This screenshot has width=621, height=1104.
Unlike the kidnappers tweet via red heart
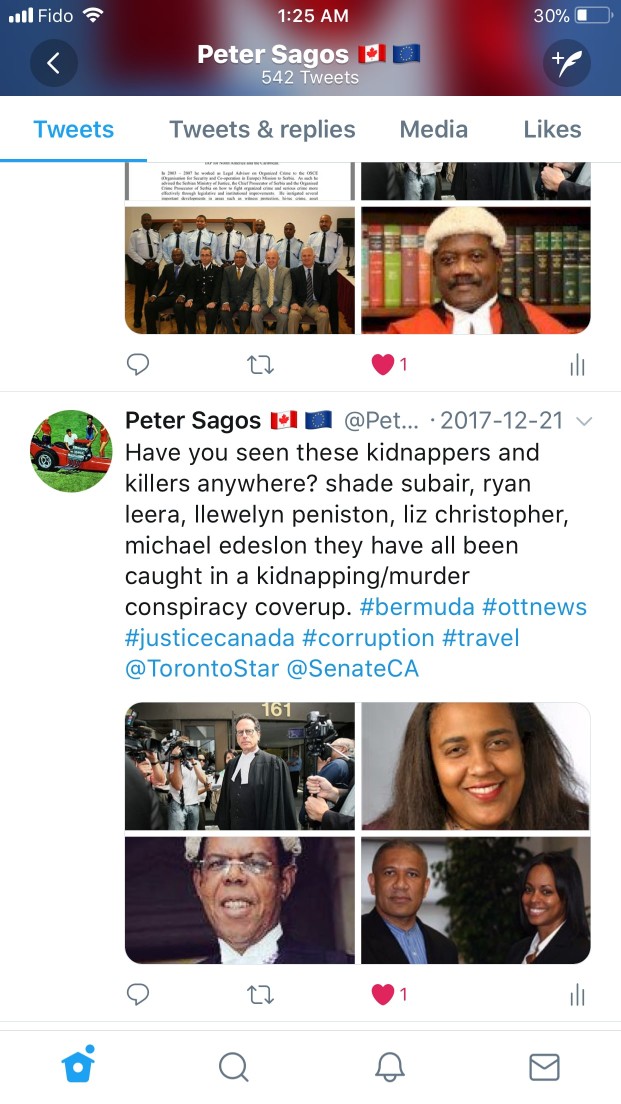click(x=383, y=994)
